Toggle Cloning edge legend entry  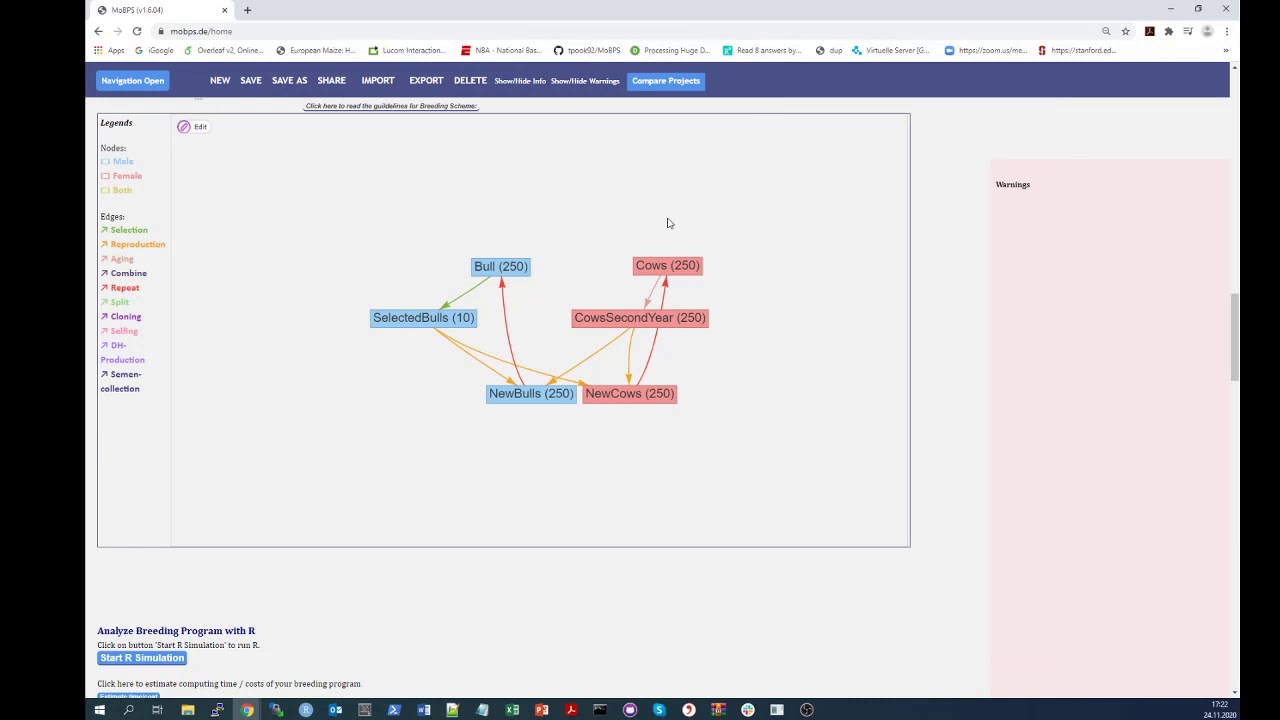coord(121,317)
